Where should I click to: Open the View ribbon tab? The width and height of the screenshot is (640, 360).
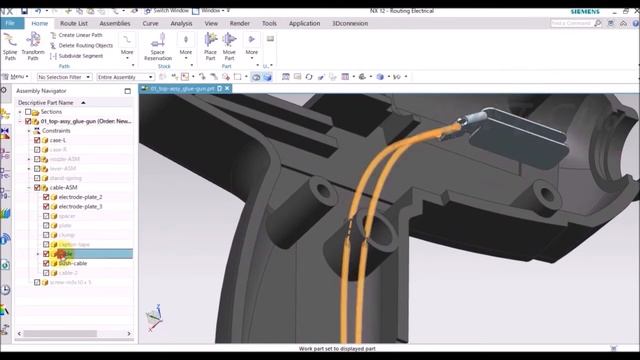pyautogui.click(x=211, y=23)
